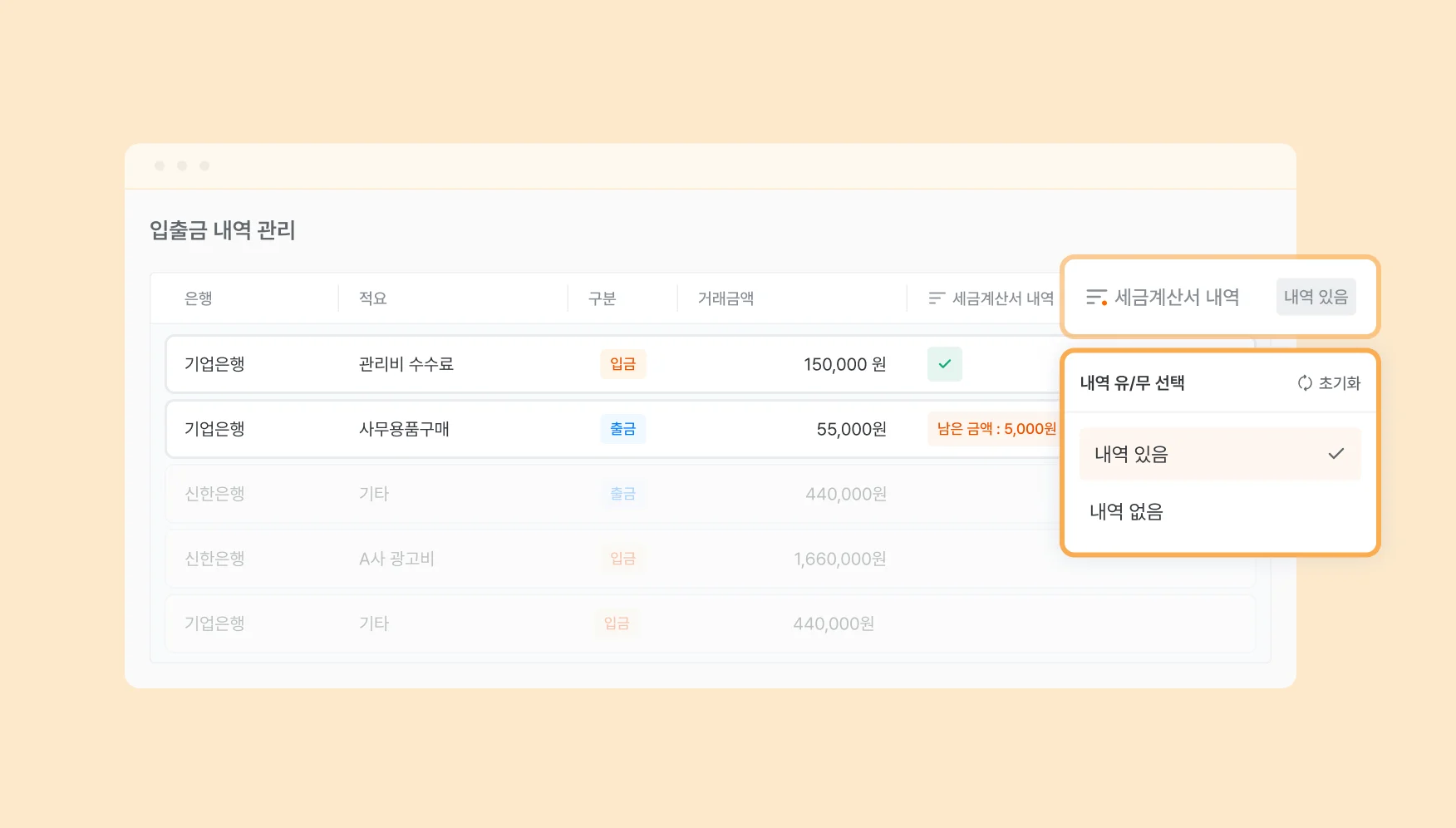This screenshot has width=1456, height=828.
Task: Click the green checkmark for 관리비 수수료 row
Action: pyautogui.click(x=944, y=364)
